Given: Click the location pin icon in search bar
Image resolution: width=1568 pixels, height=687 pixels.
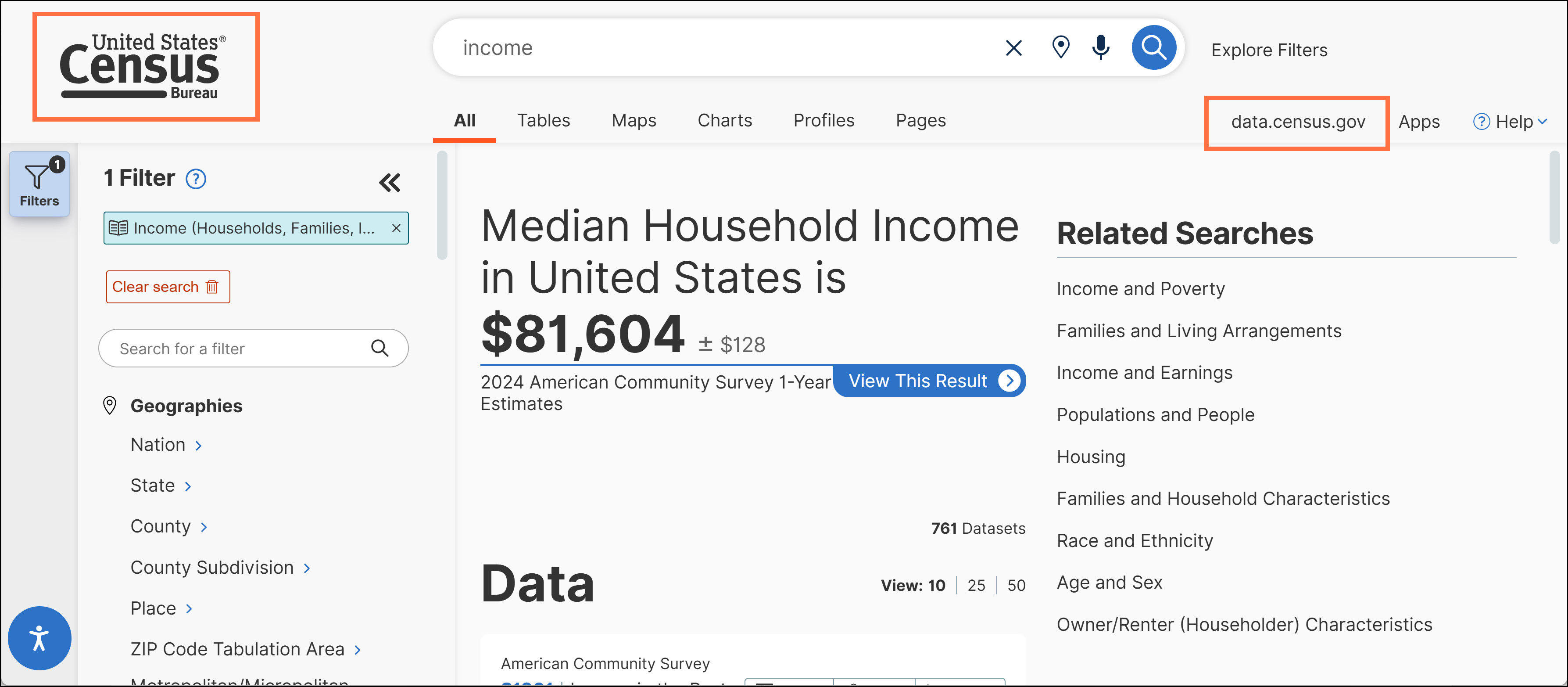Looking at the screenshot, I should (1060, 47).
